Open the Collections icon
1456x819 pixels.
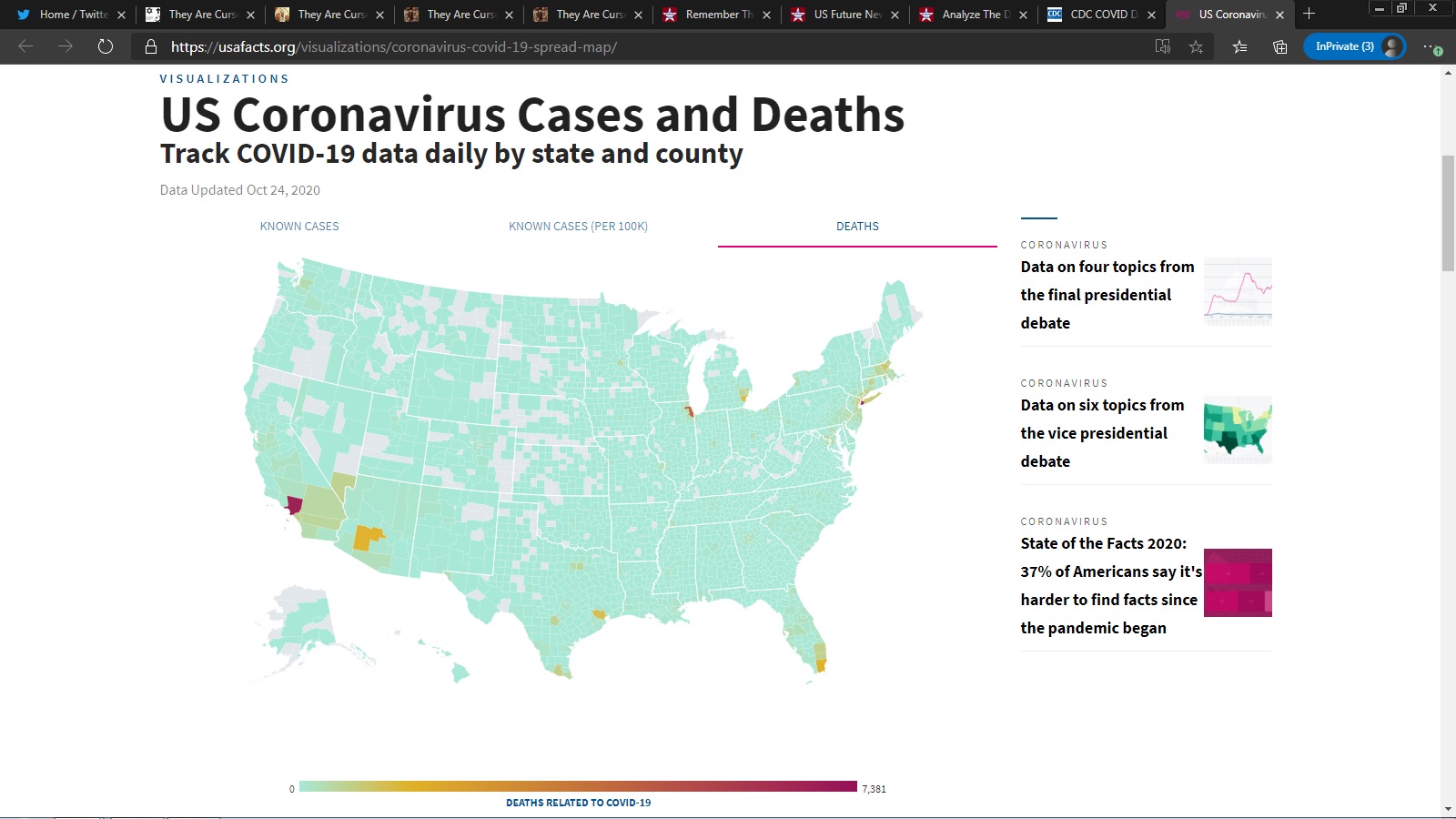point(1279,46)
